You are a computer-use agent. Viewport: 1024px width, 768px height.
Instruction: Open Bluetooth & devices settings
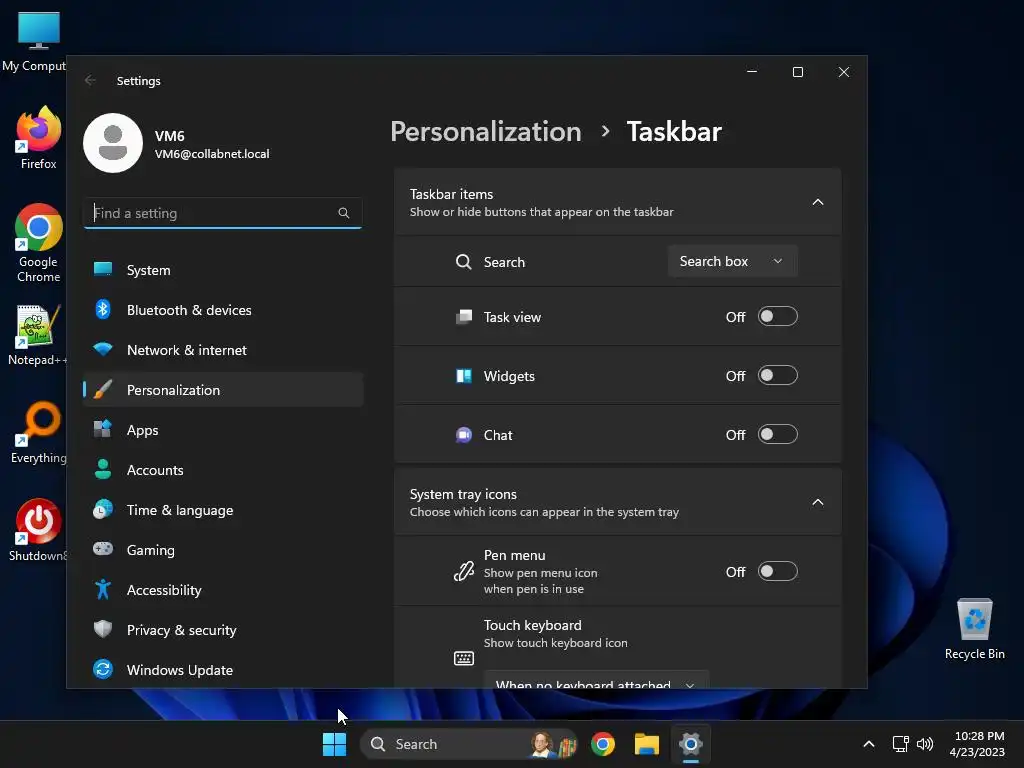tap(223, 310)
